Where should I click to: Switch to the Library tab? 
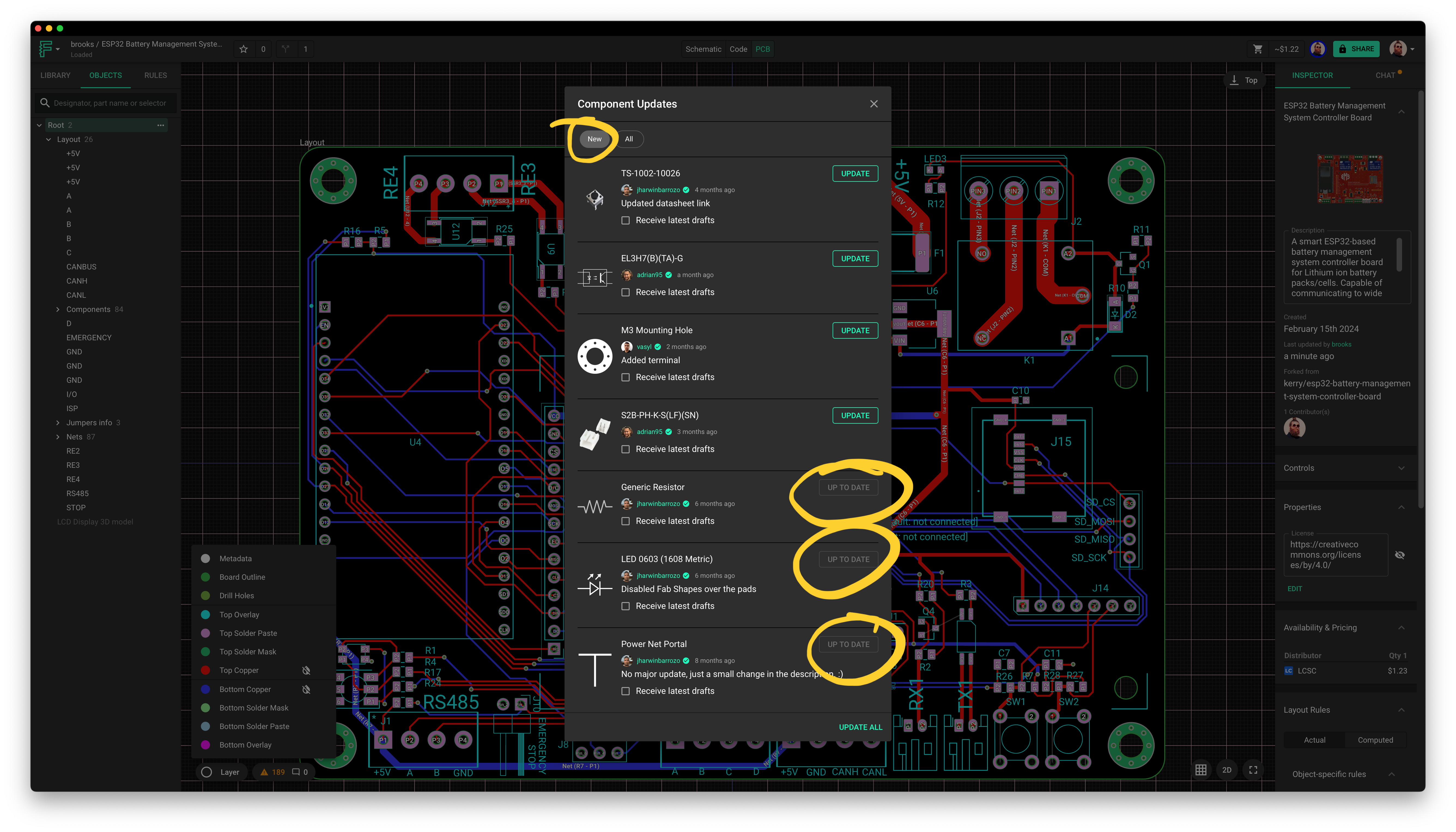[55, 75]
